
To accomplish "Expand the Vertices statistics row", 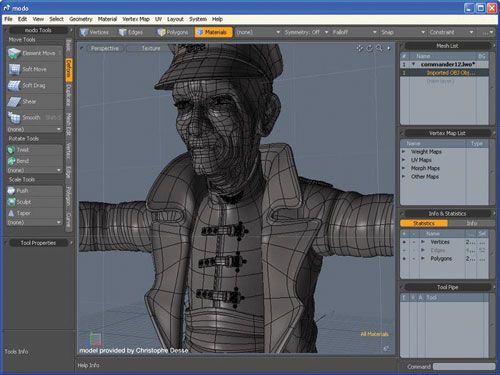I will pyautogui.click(x=423, y=242).
